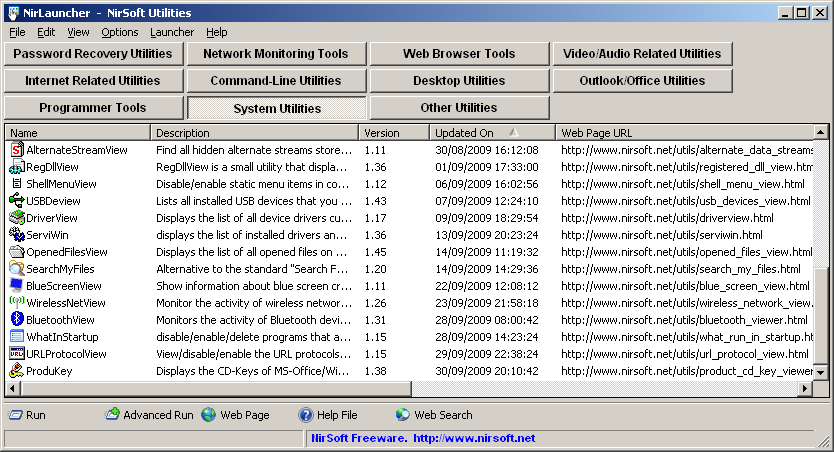This screenshot has width=834, height=452.
Task: Click the Help File question icon
Action: [x=306, y=415]
